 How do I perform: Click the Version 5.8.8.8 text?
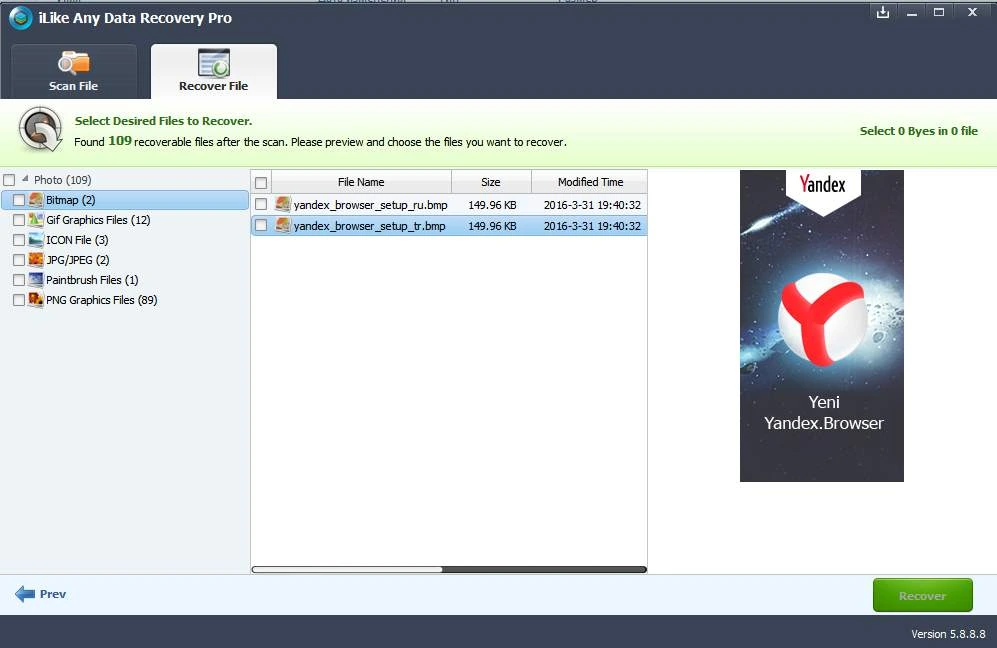click(x=948, y=634)
